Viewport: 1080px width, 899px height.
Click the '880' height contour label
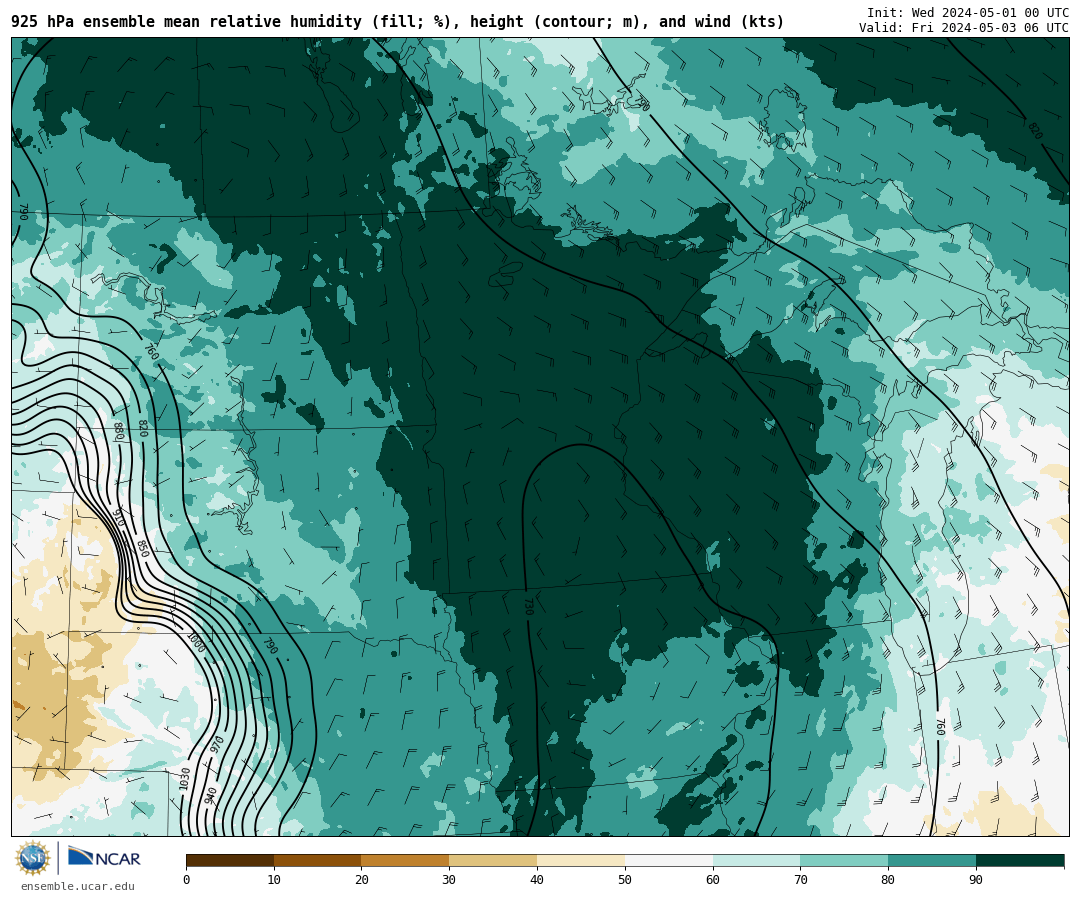(x=118, y=431)
